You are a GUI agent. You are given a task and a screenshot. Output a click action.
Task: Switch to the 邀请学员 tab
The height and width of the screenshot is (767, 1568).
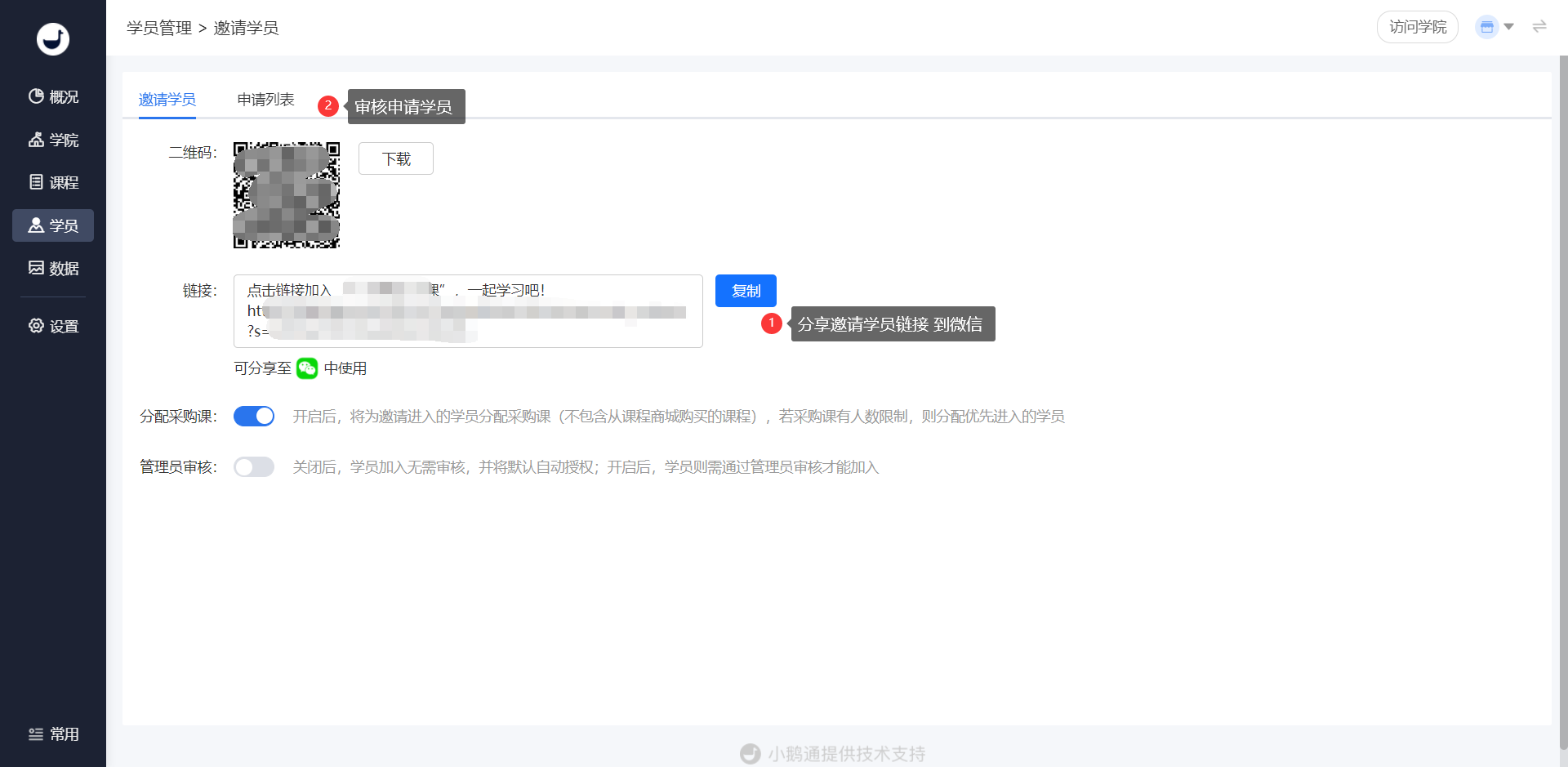pyautogui.click(x=167, y=100)
